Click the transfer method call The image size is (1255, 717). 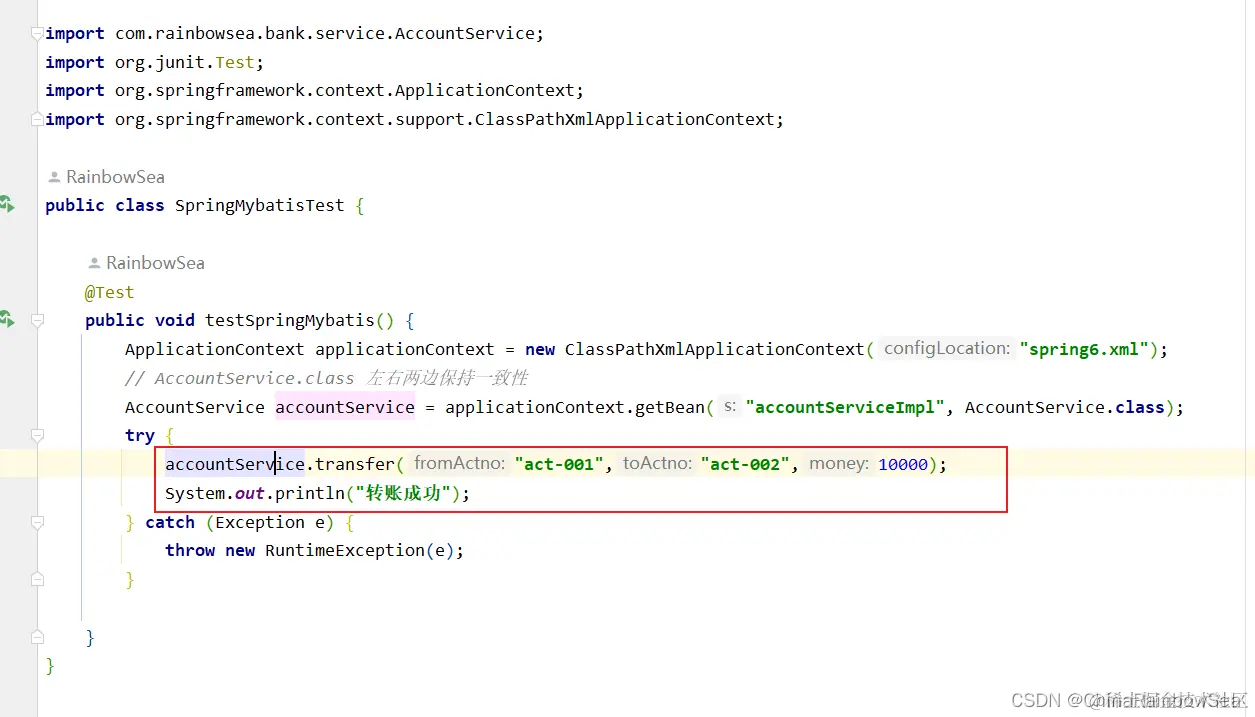click(x=355, y=464)
